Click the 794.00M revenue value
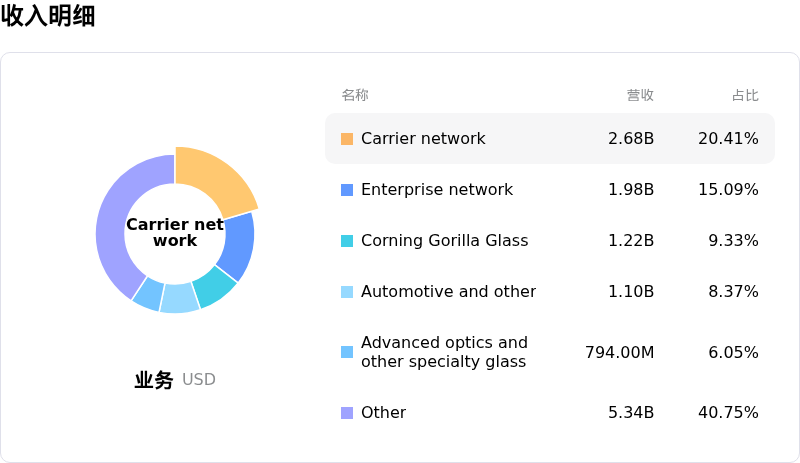800x463 pixels. tap(619, 352)
